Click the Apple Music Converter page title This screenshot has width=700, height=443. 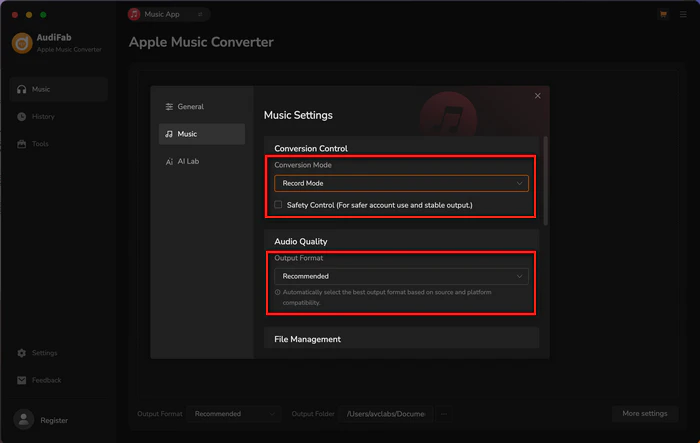pos(201,42)
